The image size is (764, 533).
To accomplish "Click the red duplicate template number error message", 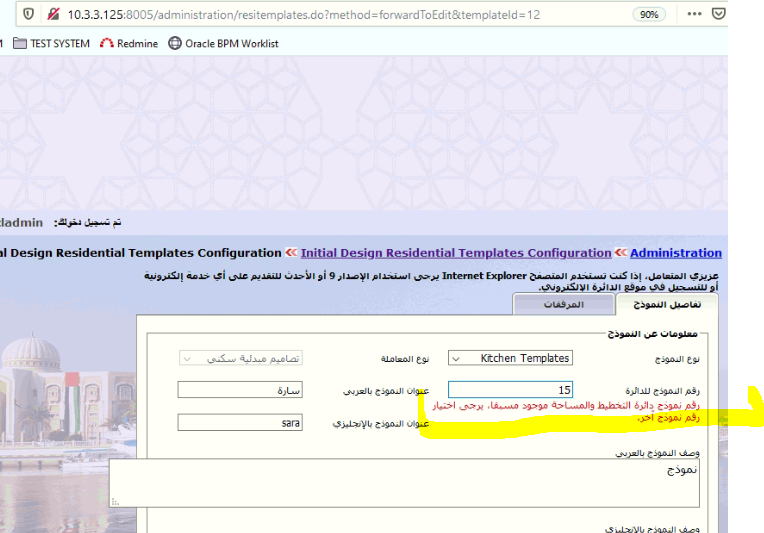I will click(566, 411).
